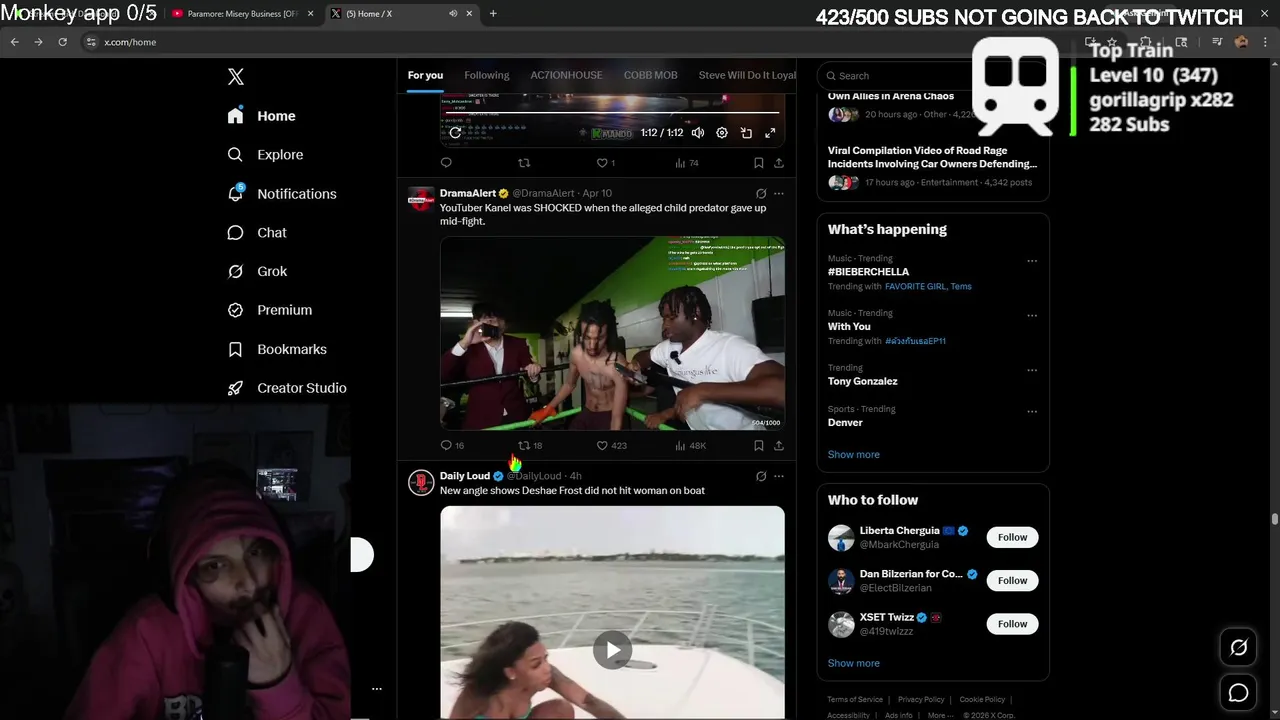Image resolution: width=1280 pixels, height=720 pixels.
Task: Play the Daily Loud boat video
Action: [612, 650]
